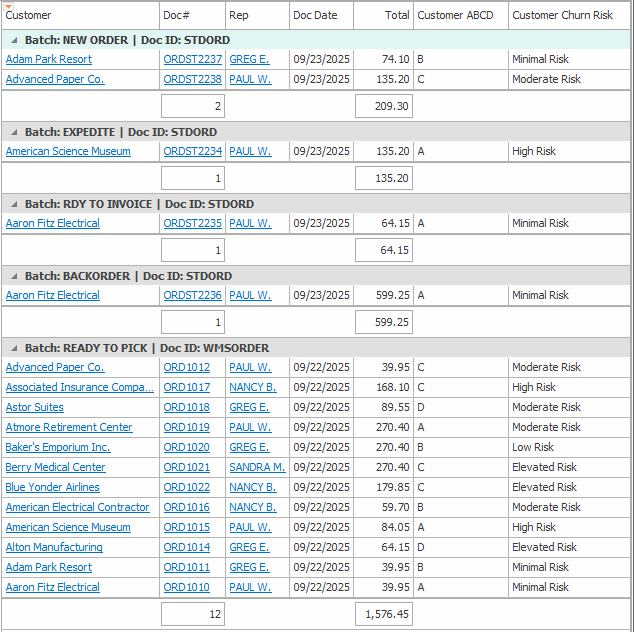634x632 pixels.
Task: Open document ORDST2234
Action: pos(192,151)
